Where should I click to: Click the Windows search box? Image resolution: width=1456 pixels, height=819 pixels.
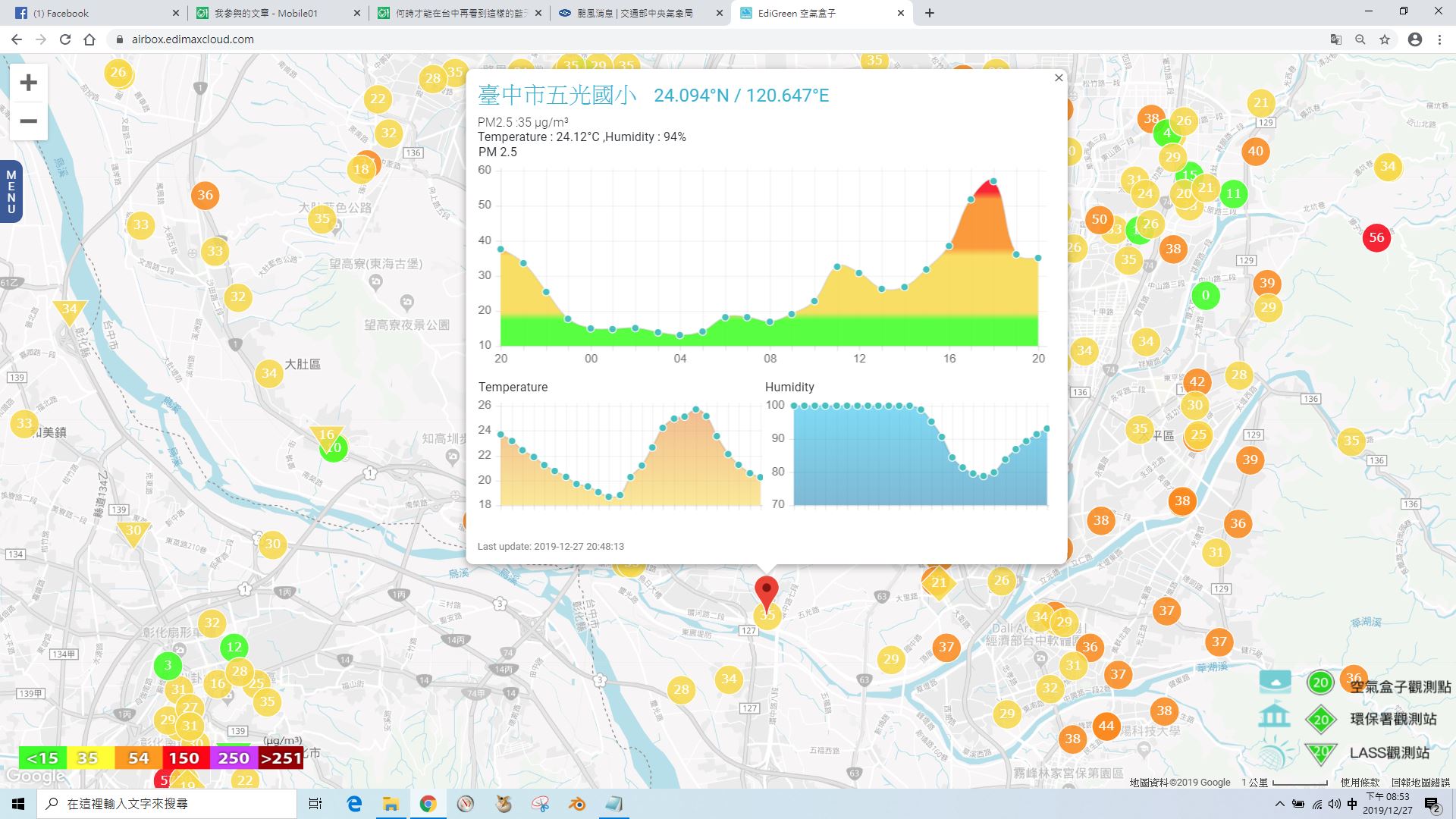tap(167, 804)
